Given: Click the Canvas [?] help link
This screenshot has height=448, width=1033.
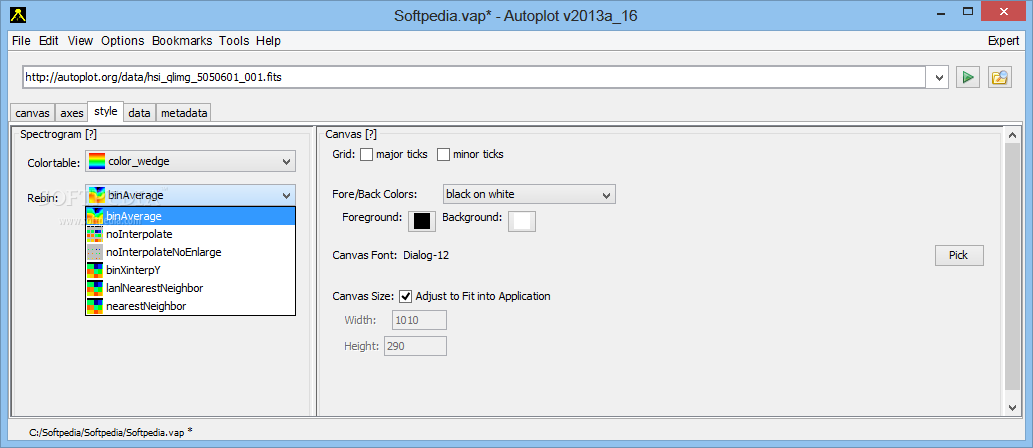Looking at the screenshot, I should point(351,134).
